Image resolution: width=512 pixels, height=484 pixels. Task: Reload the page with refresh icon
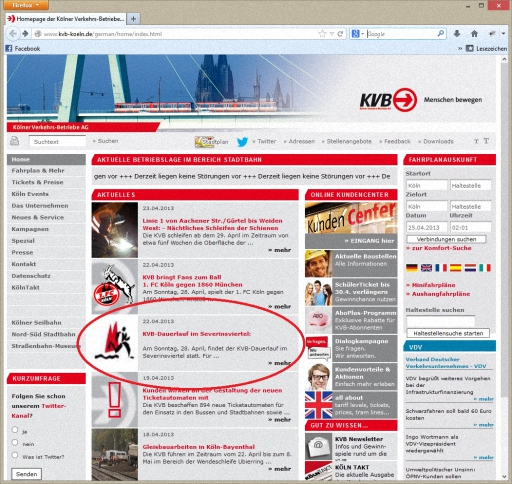point(340,34)
